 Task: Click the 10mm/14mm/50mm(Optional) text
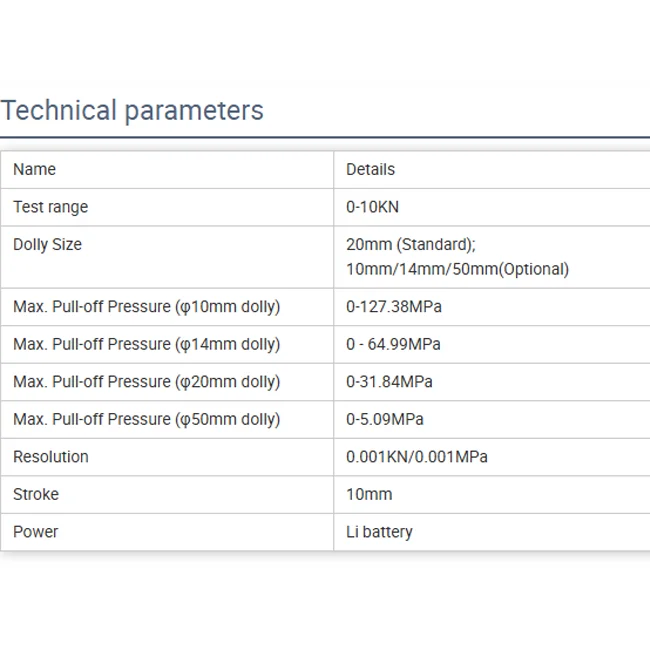[457, 269]
